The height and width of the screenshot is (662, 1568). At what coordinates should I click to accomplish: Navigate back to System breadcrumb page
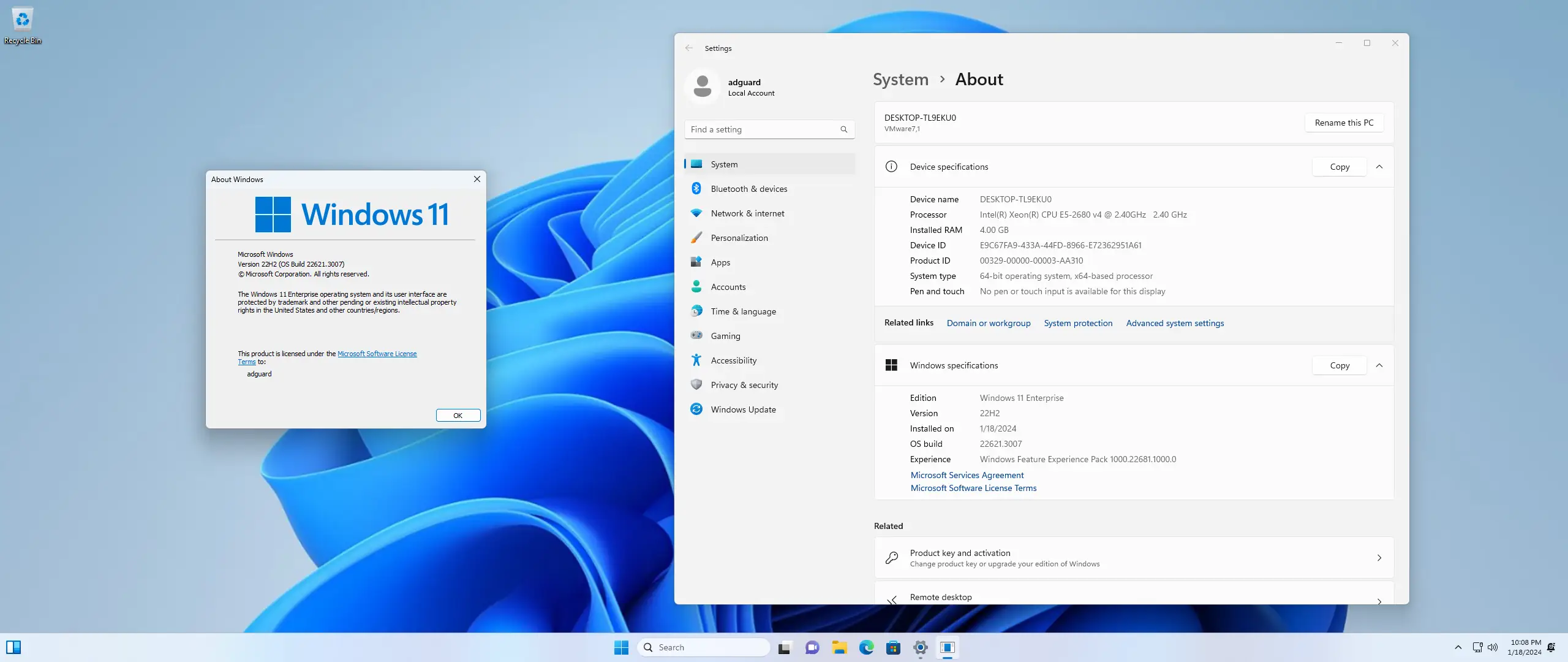pyautogui.click(x=900, y=79)
